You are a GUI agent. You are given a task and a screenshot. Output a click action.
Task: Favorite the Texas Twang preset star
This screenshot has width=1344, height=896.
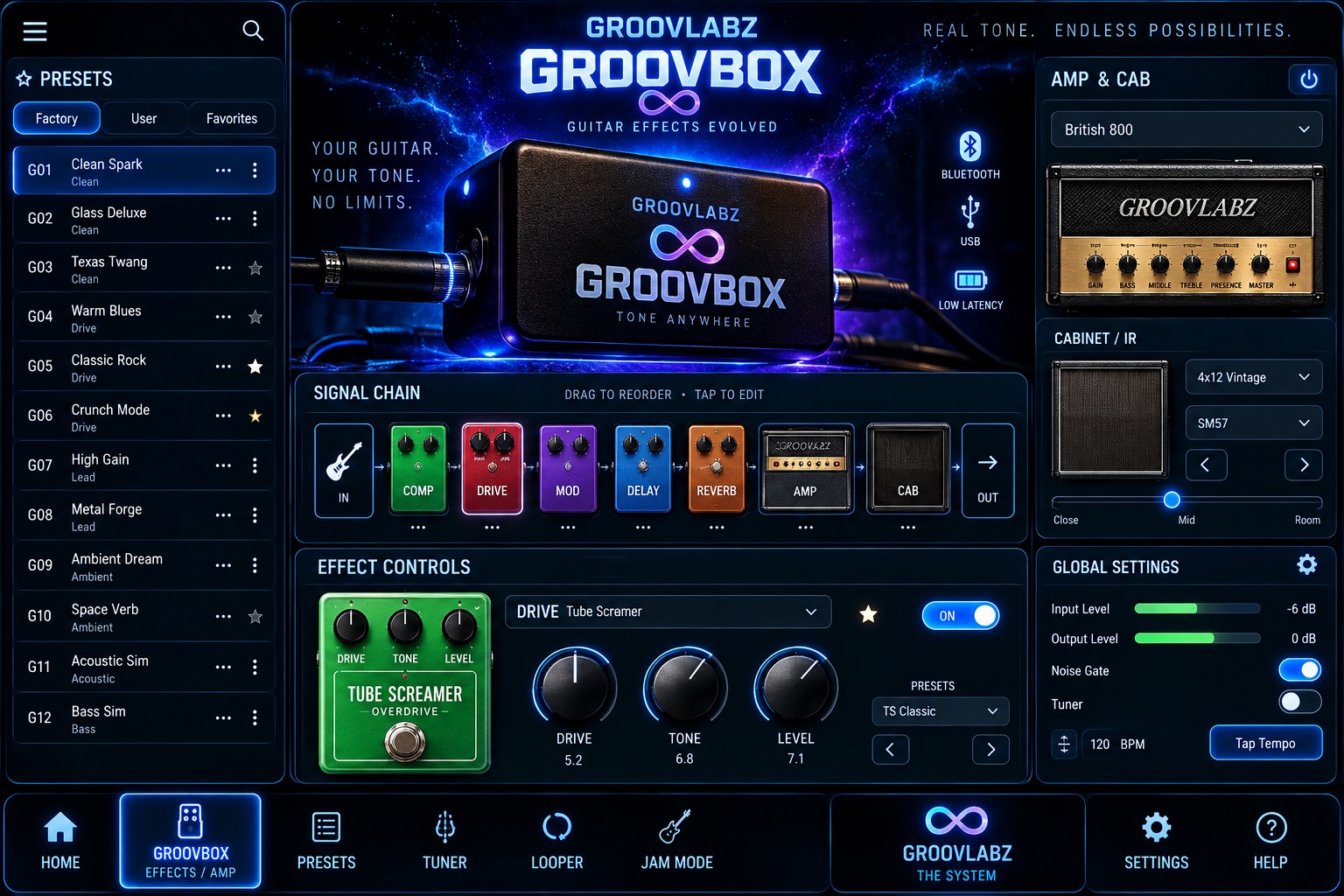click(255, 268)
